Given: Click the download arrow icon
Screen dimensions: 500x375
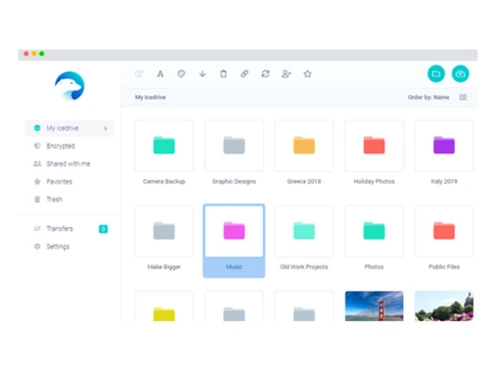Looking at the screenshot, I should tap(202, 74).
